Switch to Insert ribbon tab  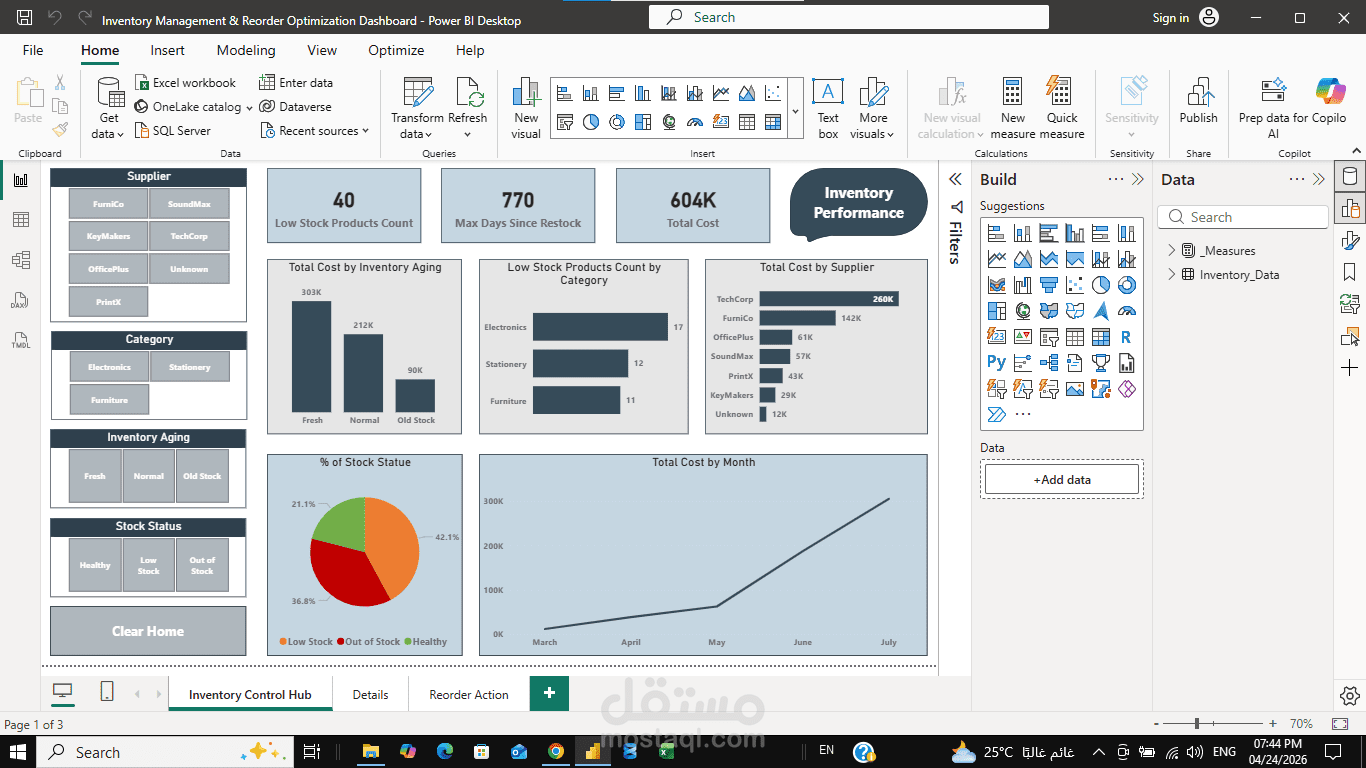(168, 50)
